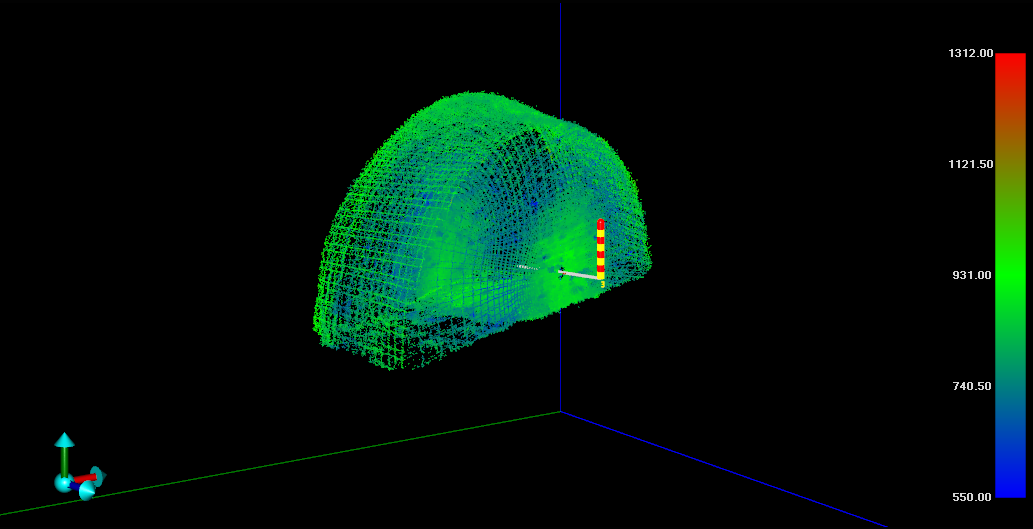Click the axes origin corner below point cloud
Image resolution: width=1033 pixels, height=529 pixels.
point(561,411)
